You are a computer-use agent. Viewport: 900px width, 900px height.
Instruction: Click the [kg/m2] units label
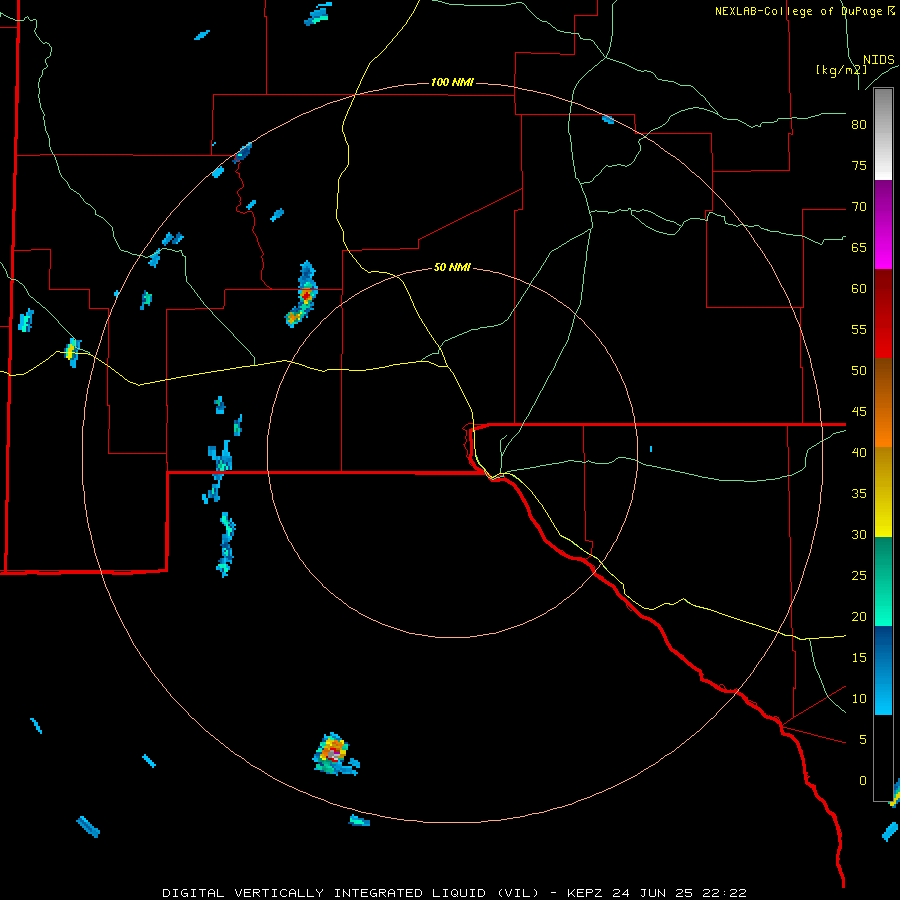click(841, 70)
